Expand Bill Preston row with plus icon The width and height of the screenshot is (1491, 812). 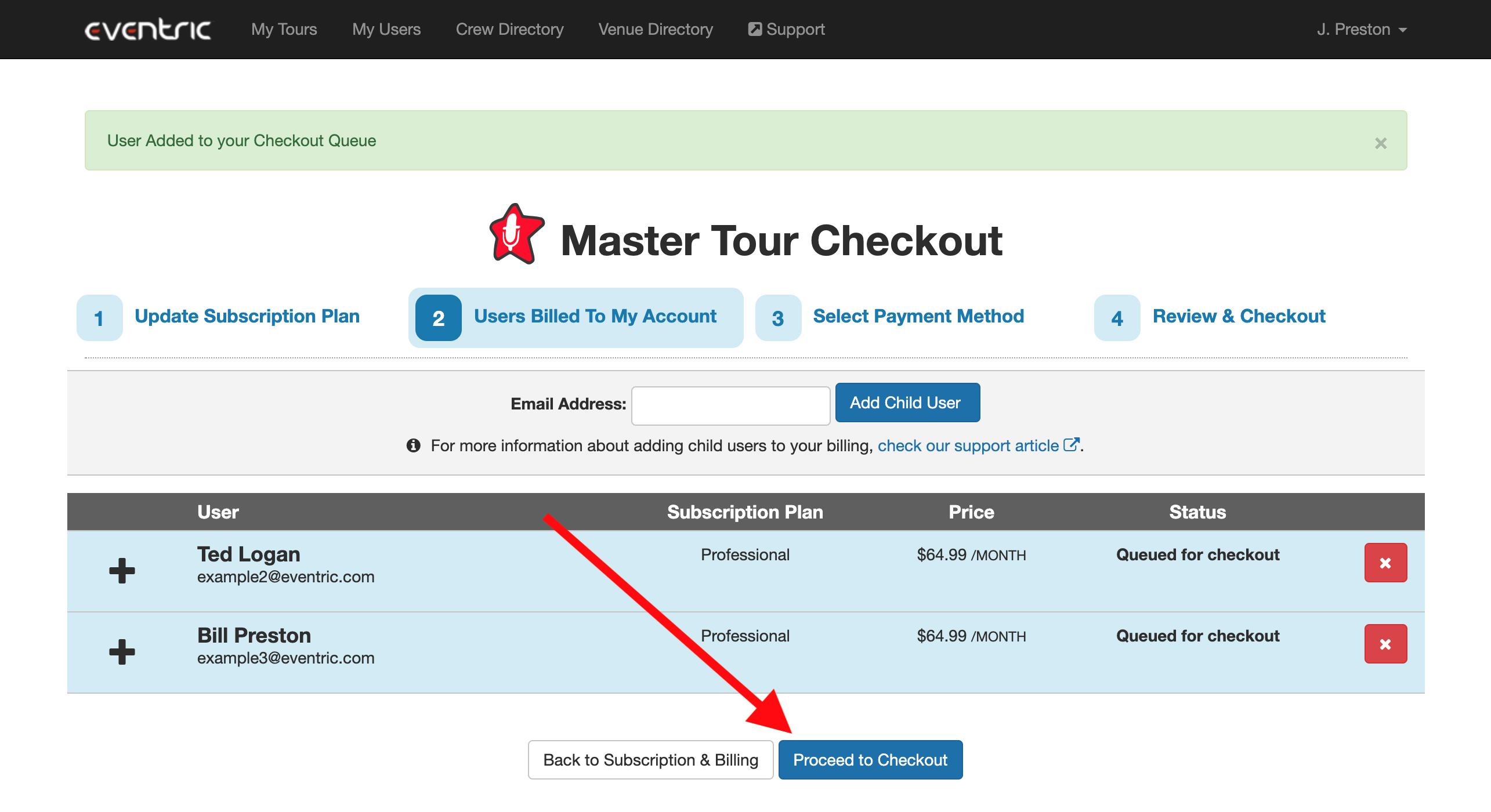[122, 652]
